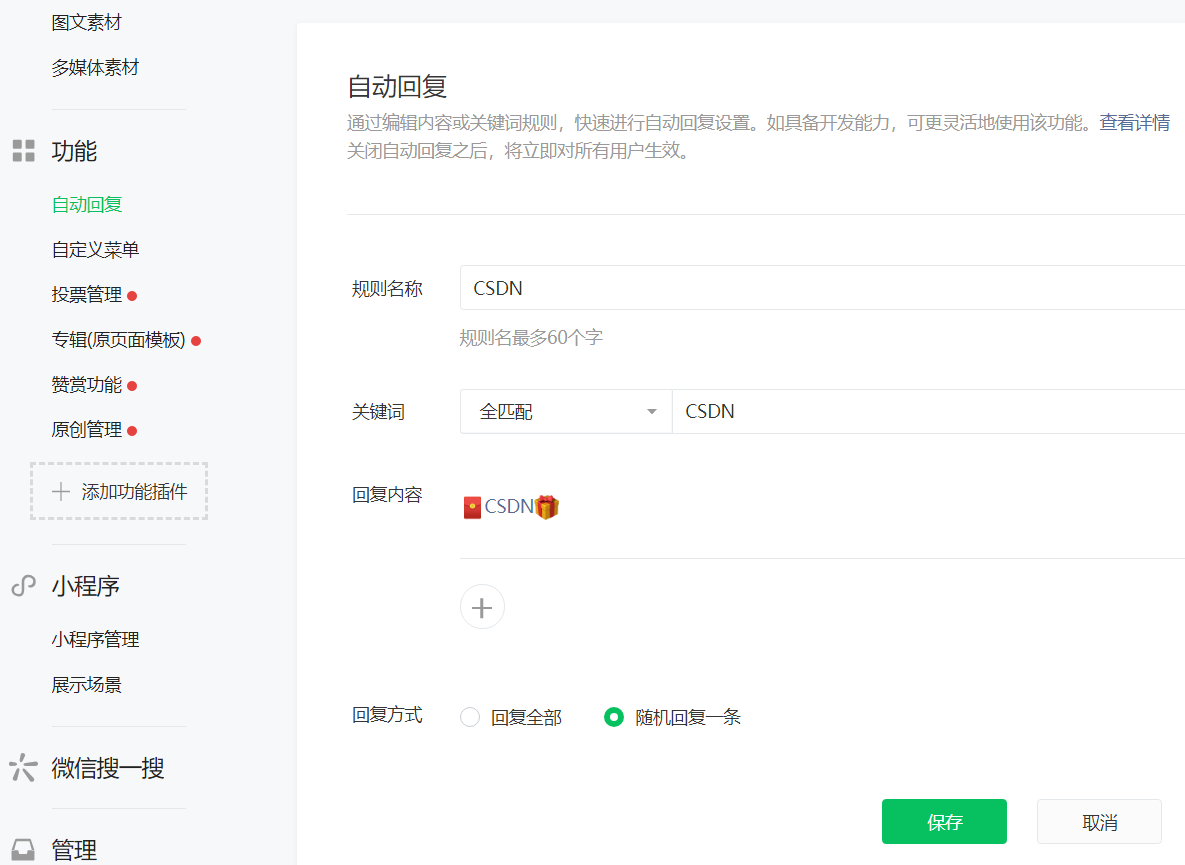Click the 小程序 link-shaped icon
Screen dimensions: 1185x865
(23, 586)
